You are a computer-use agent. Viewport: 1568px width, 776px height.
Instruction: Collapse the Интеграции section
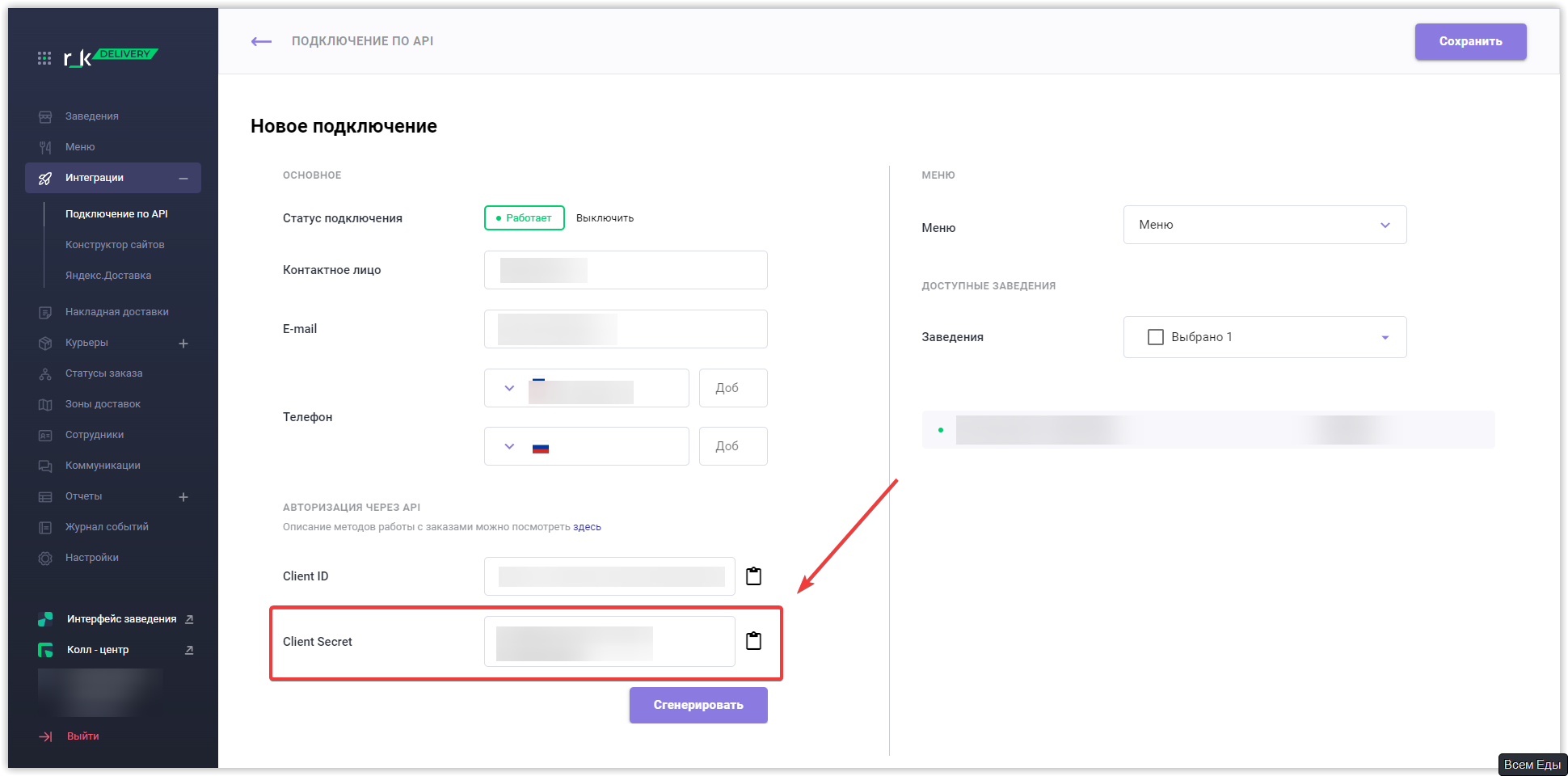coord(183,179)
